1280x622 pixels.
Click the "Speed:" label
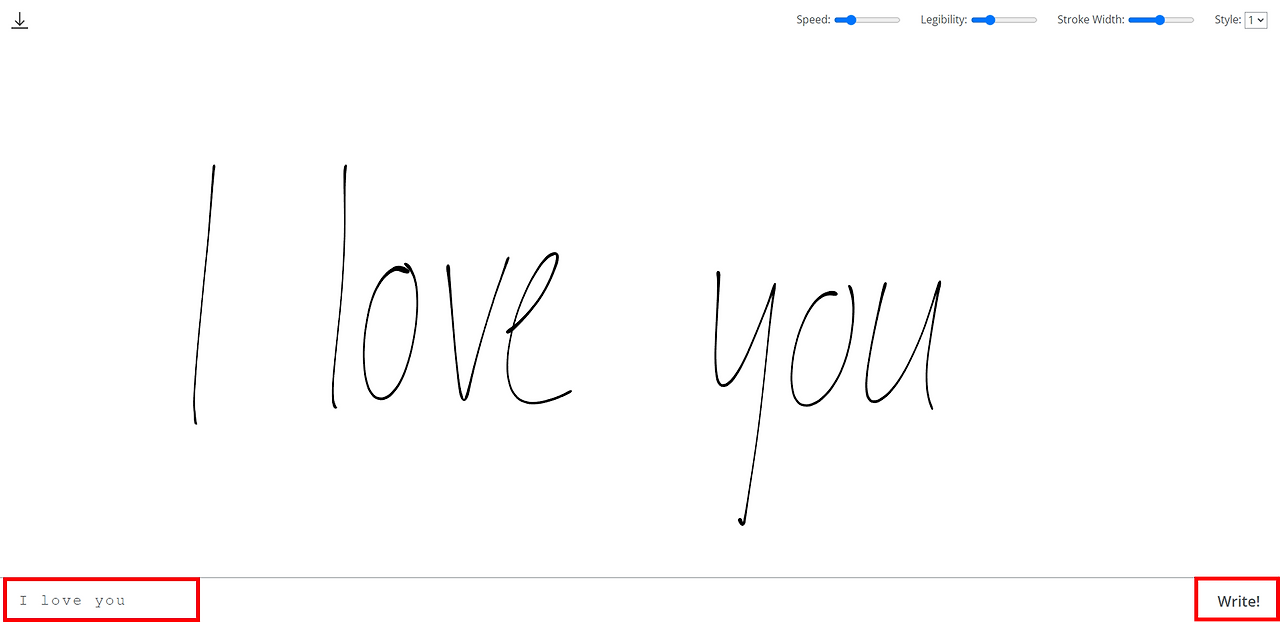tap(813, 19)
